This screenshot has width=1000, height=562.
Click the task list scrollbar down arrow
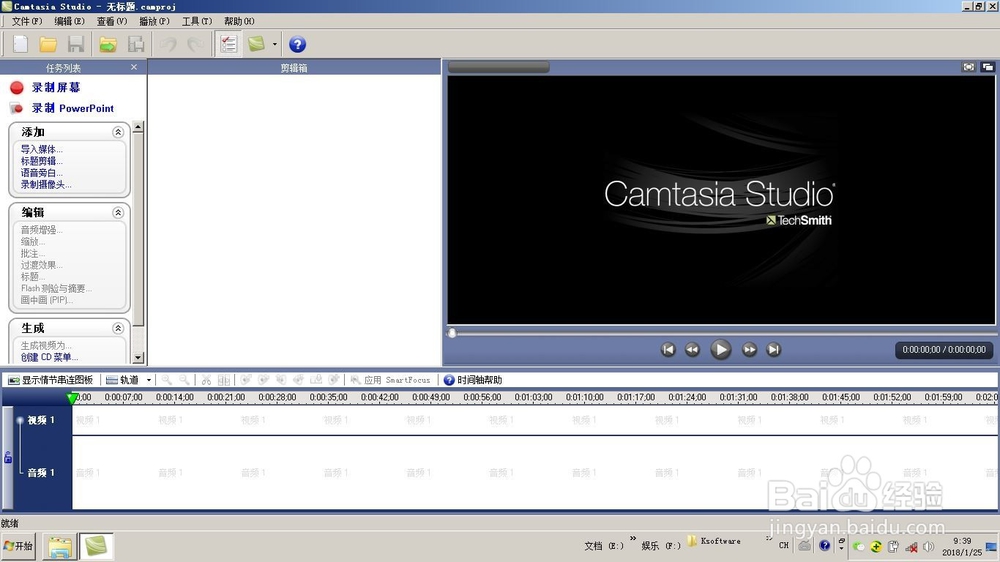(138, 358)
